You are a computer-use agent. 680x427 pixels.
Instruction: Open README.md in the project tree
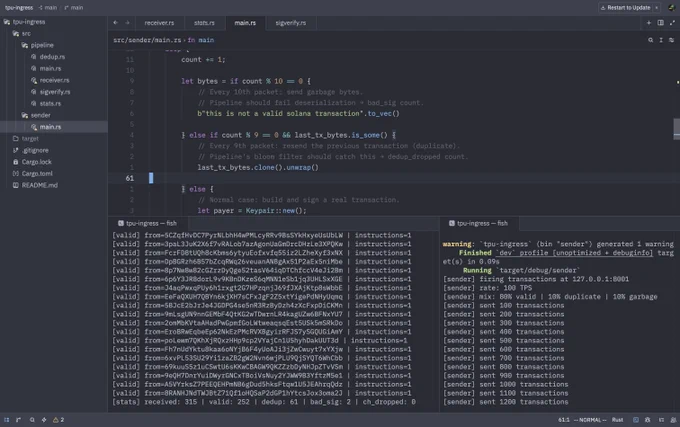(54, 185)
